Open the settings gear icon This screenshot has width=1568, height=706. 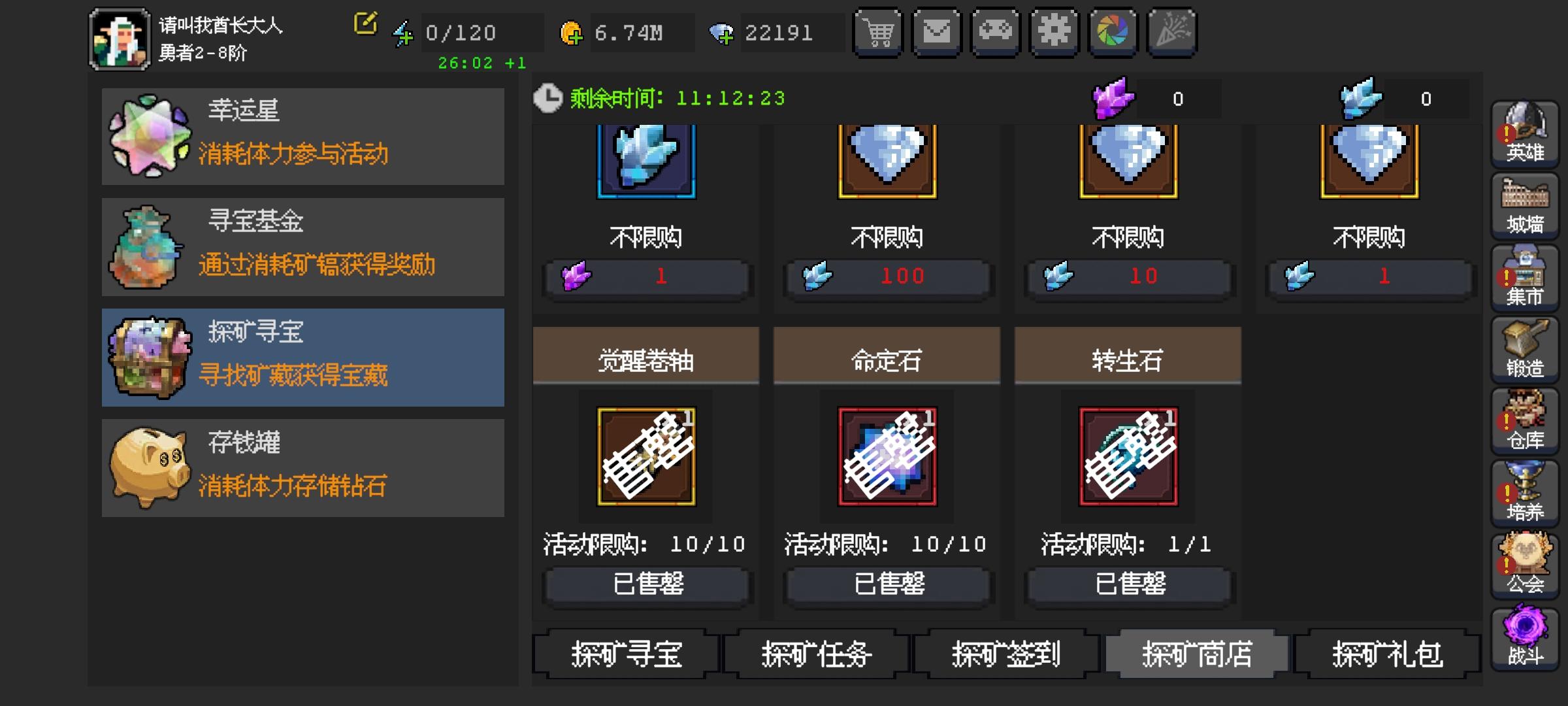[1054, 32]
